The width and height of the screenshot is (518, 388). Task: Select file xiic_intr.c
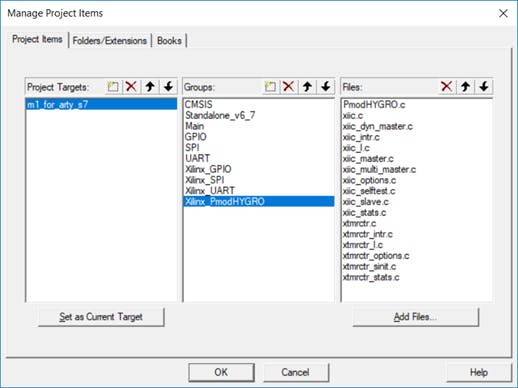417,137
